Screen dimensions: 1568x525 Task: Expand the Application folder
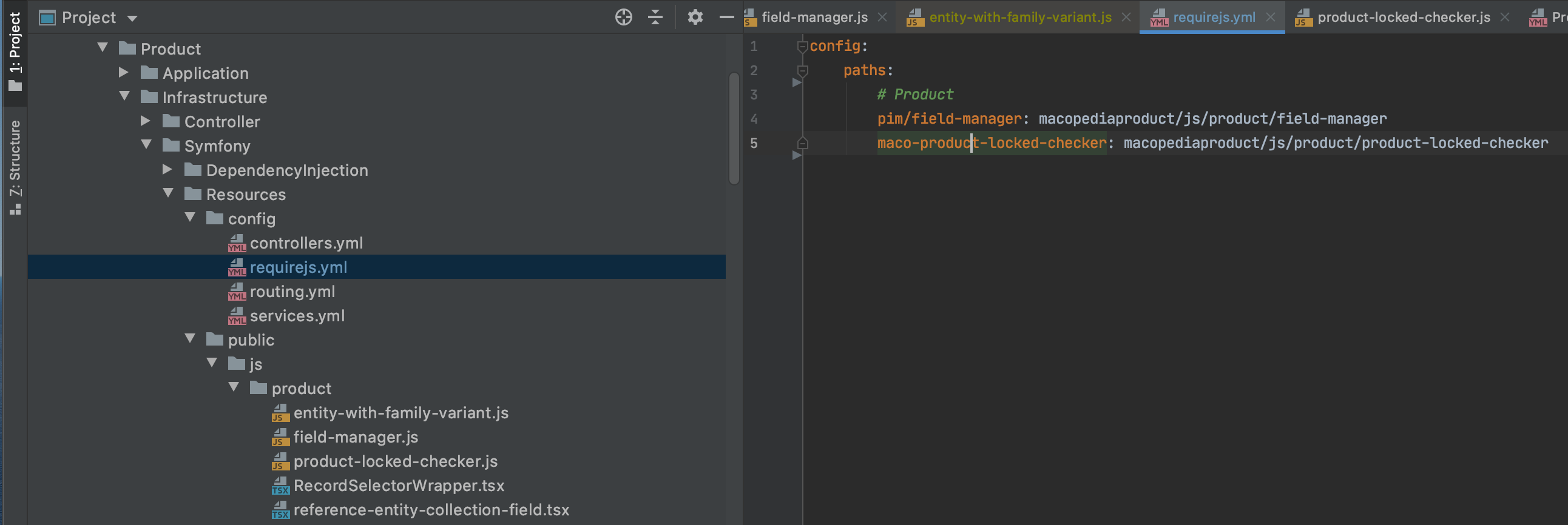pyautogui.click(x=124, y=72)
